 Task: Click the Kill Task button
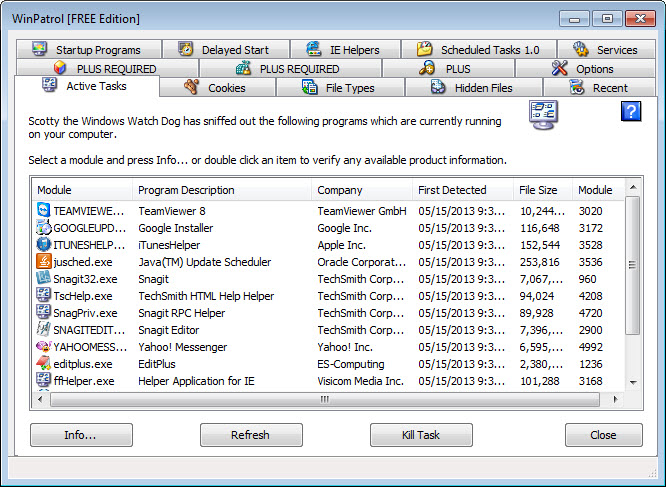(421, 435)
